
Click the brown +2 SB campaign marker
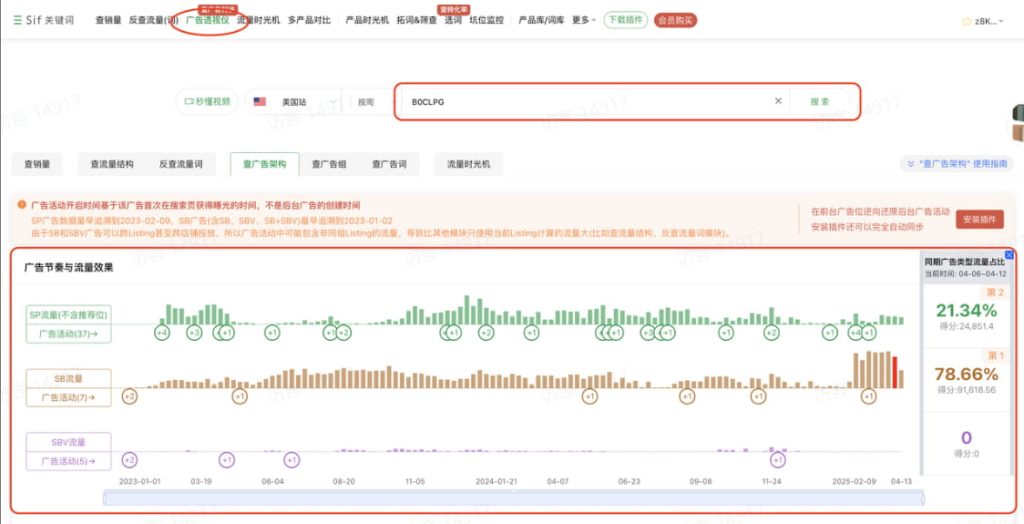129,397
